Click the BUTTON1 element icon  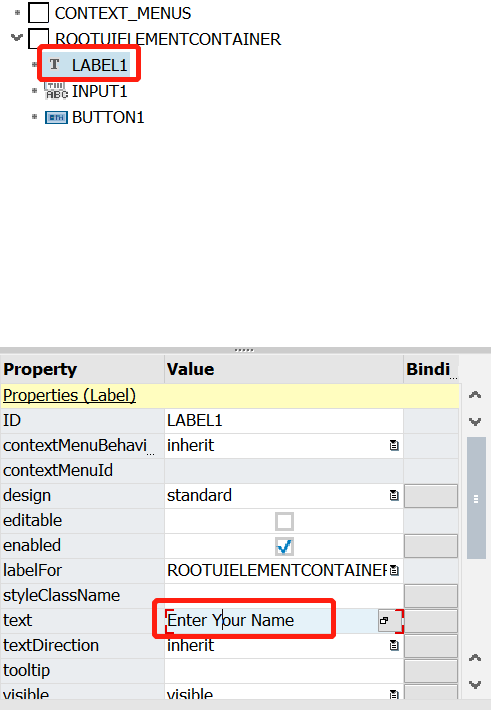click(x=56, y=118)
